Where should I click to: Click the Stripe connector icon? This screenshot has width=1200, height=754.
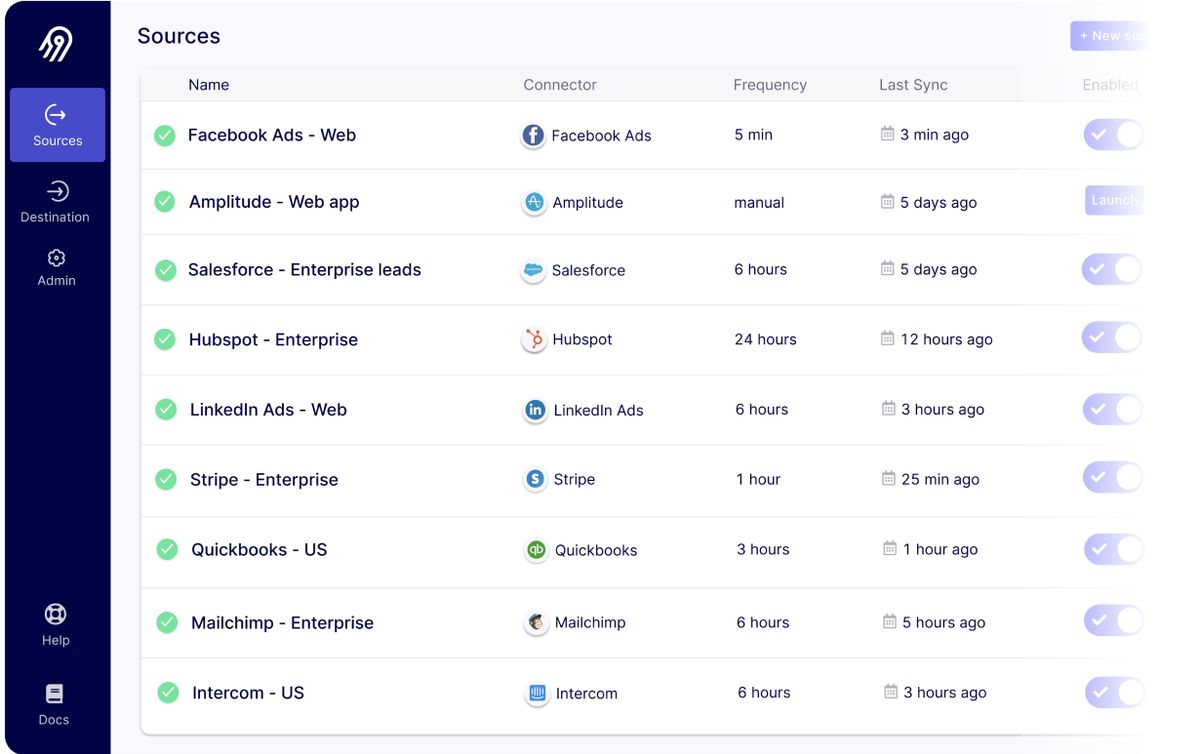tap(534, 478)
